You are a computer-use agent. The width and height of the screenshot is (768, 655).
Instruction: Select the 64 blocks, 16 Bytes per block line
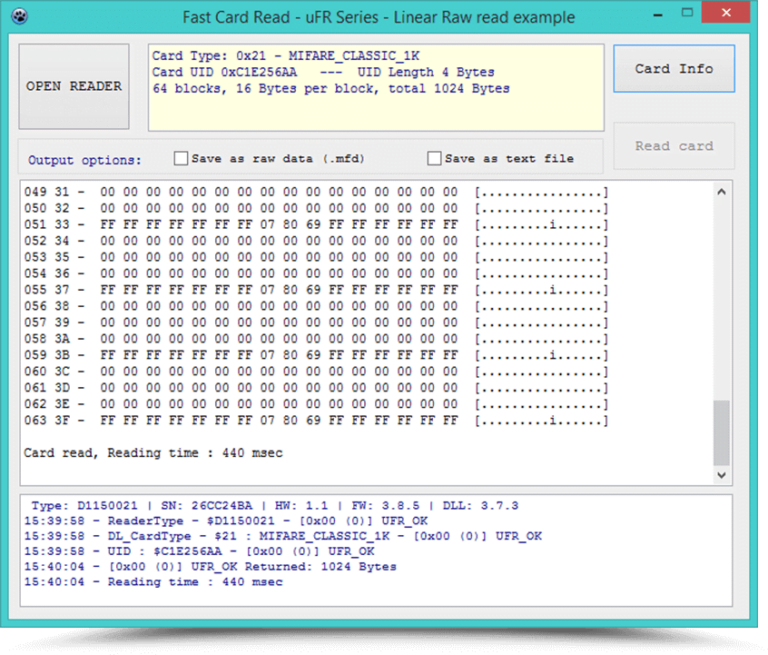[331, 89]
